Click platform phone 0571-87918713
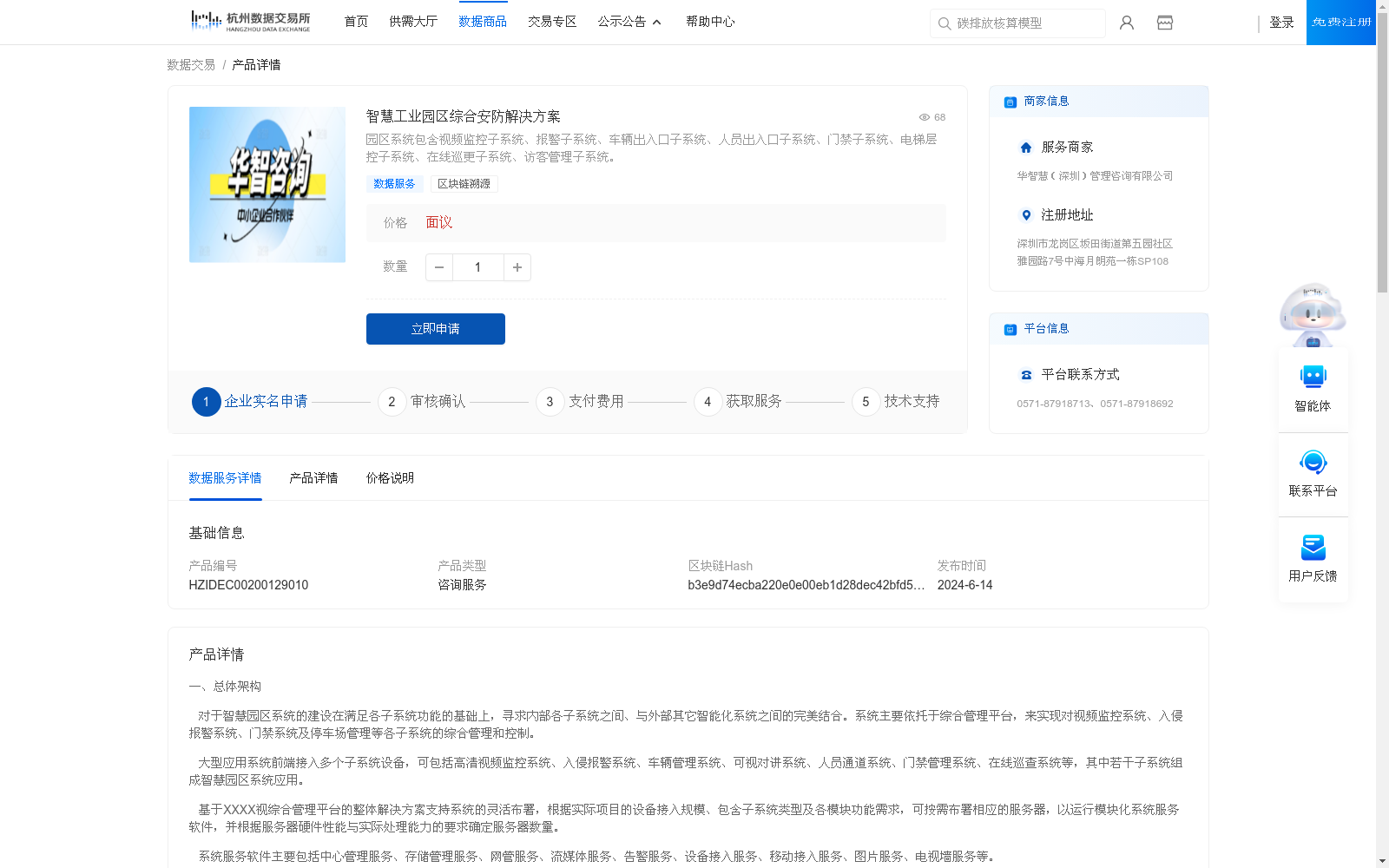The height and width of the screenshot is (868, 1389). click(1055, 404)
